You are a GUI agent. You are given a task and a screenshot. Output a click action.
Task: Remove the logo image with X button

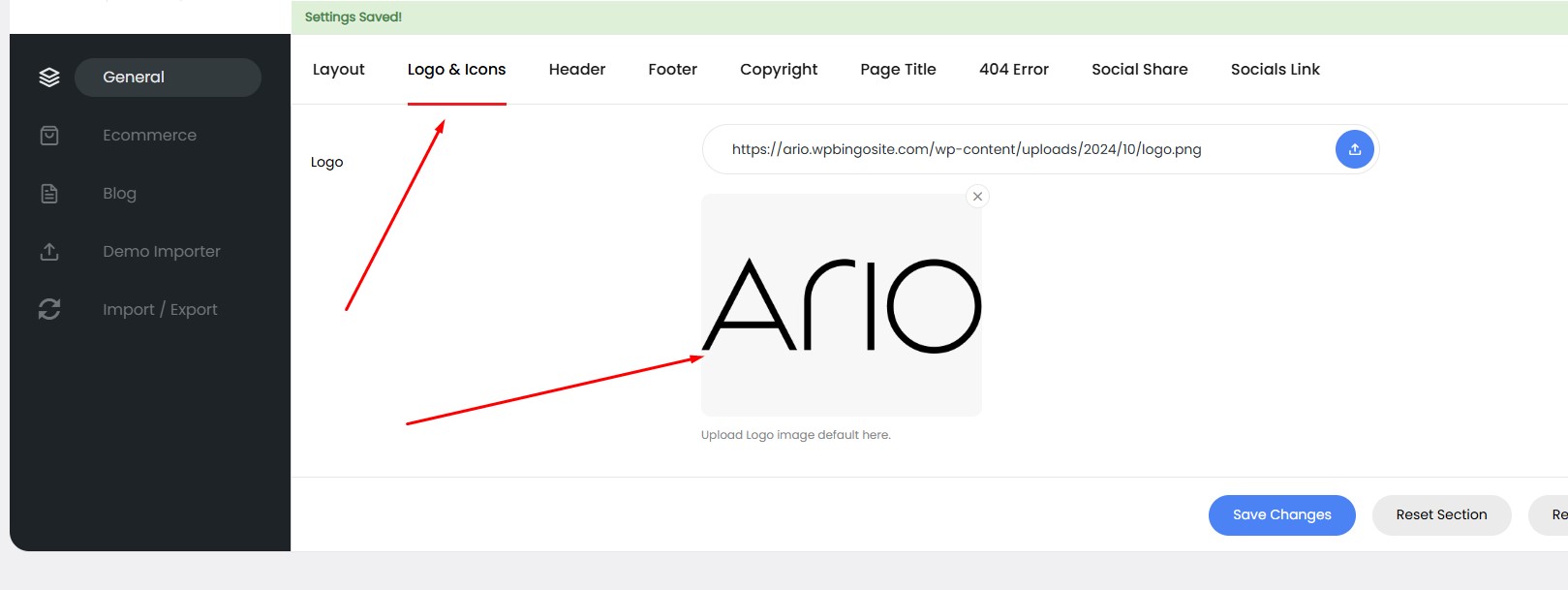(x=977, y=197)
